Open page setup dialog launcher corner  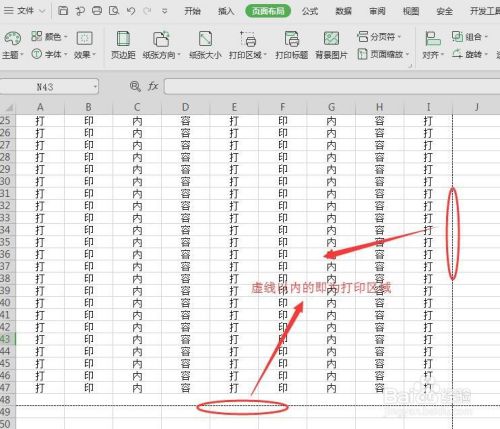(x=410, y=66)
